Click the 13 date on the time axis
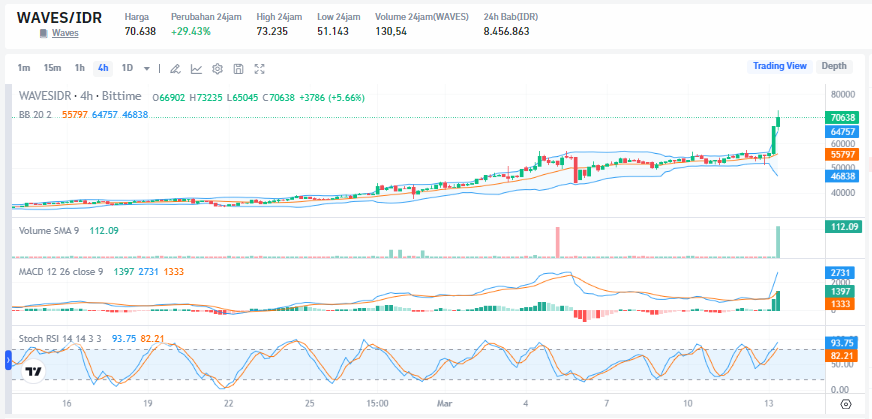The width and height of the screenshot is (872, 419). tap(769, 403)
